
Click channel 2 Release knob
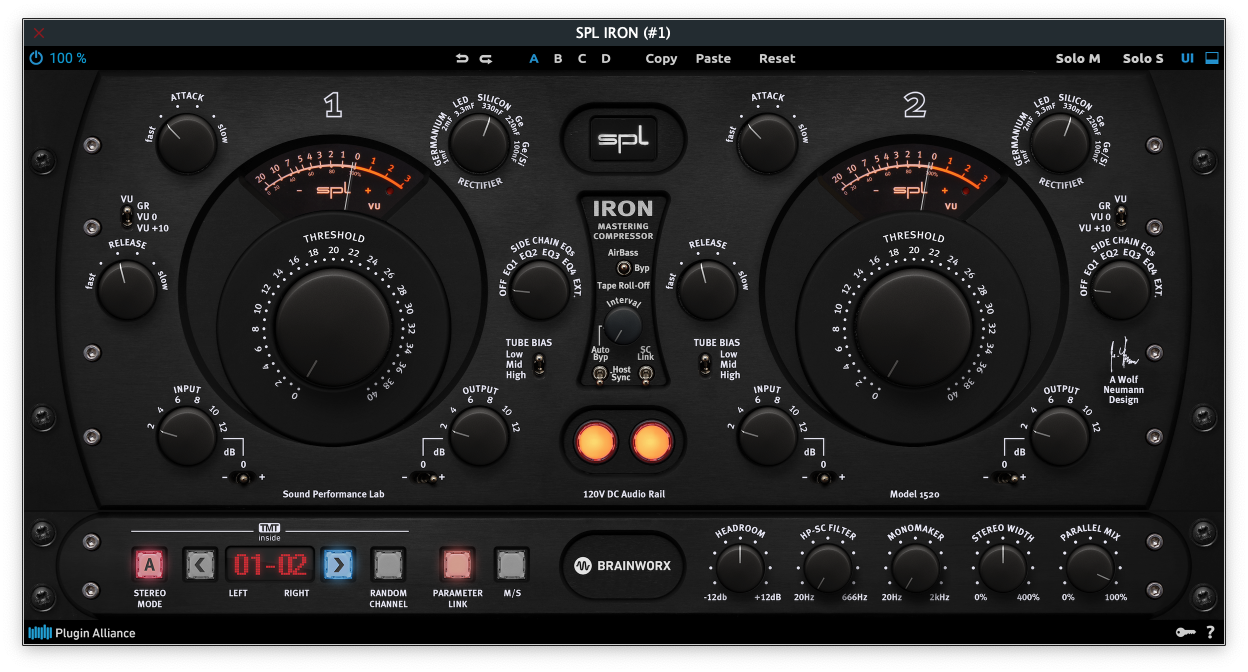(707, 290)
